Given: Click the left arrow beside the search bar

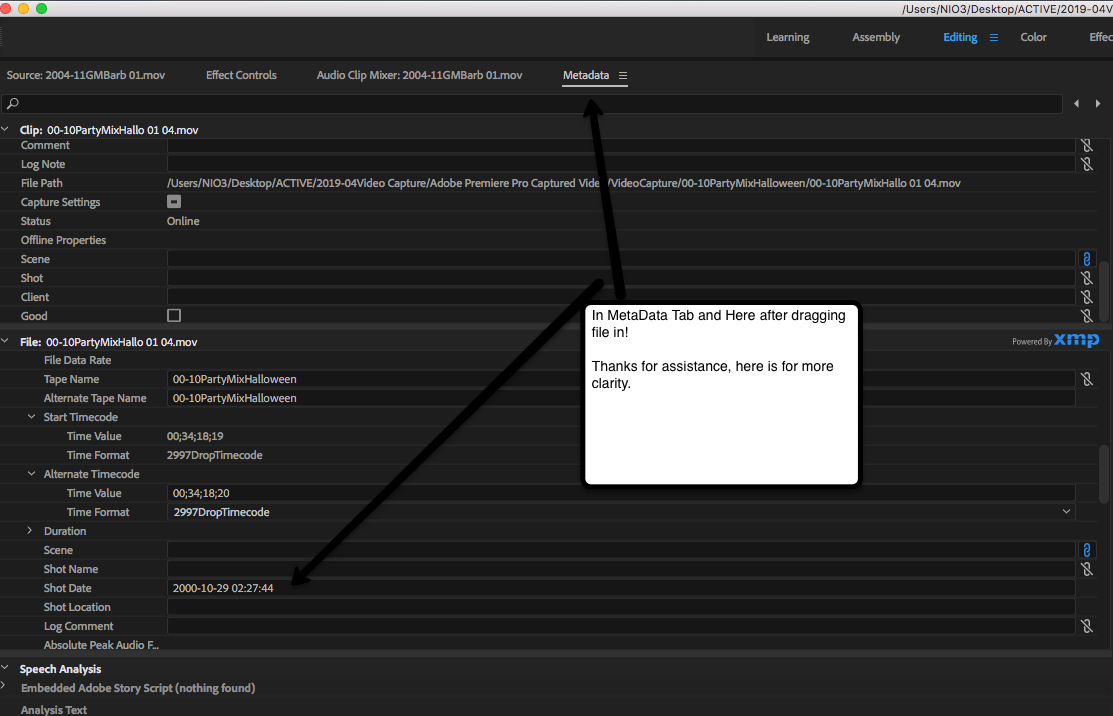Looking at the screenshot, I should pos(1077,103).
